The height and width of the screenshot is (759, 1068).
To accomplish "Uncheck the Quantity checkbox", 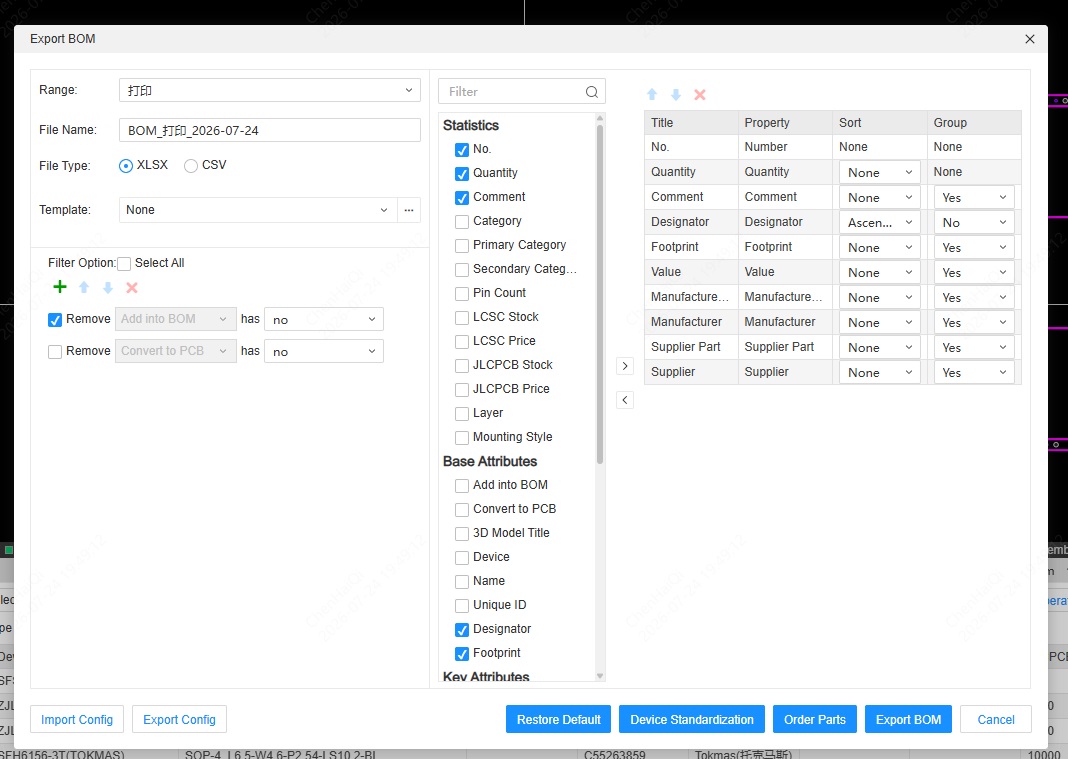I will tap(462, 174).
